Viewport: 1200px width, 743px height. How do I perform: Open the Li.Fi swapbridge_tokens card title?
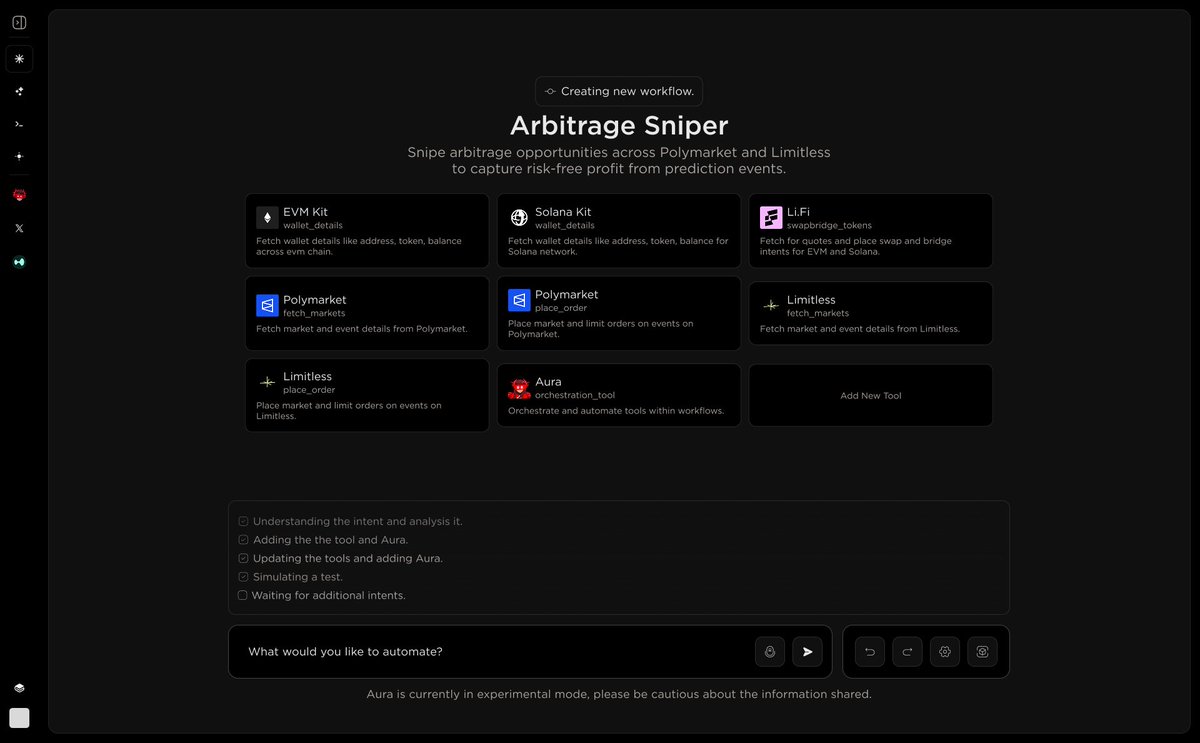tap(798, 212)
